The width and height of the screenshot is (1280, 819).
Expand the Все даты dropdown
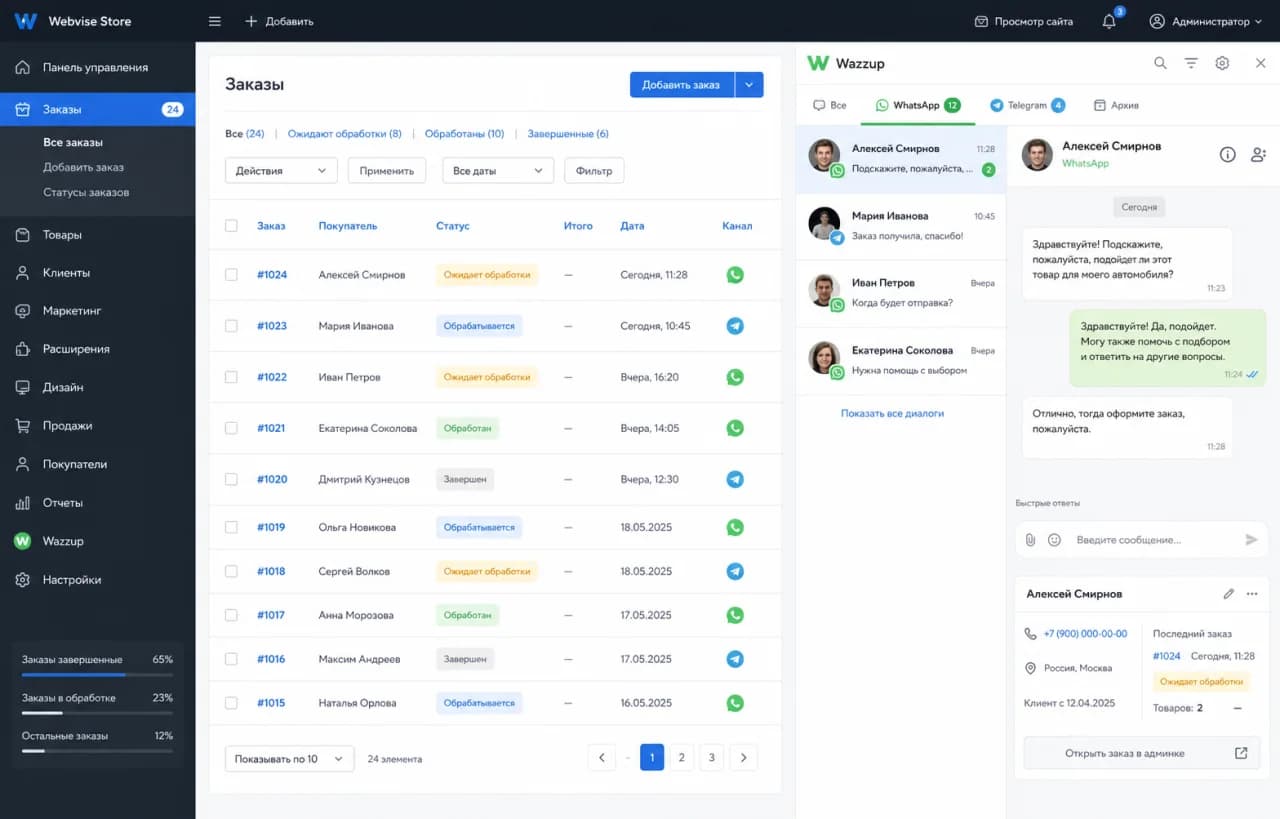[498, 171]
